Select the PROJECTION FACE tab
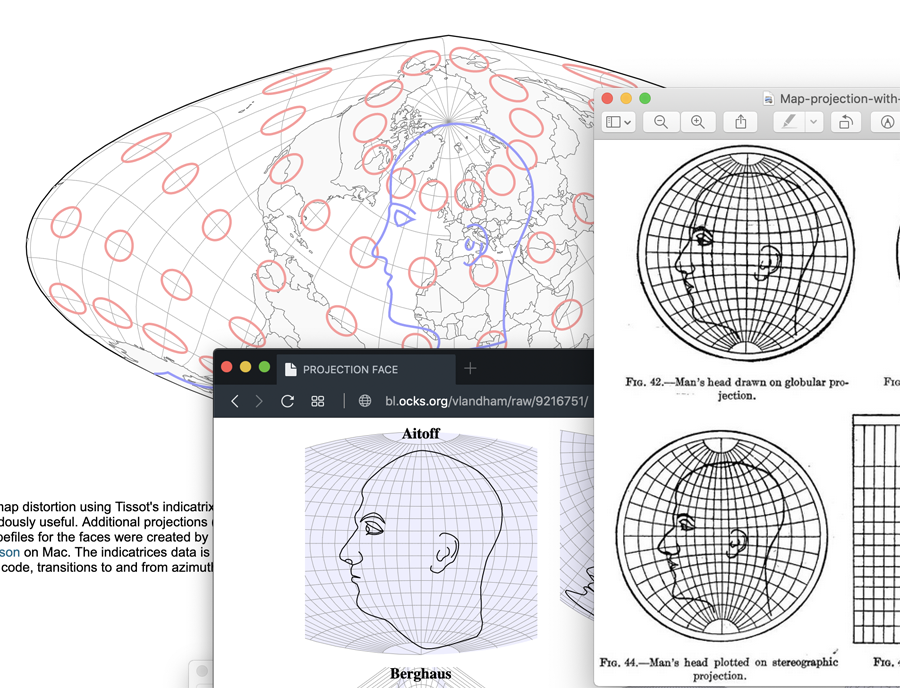The width and height of the screenshot is (900, 688). (366, 369)
